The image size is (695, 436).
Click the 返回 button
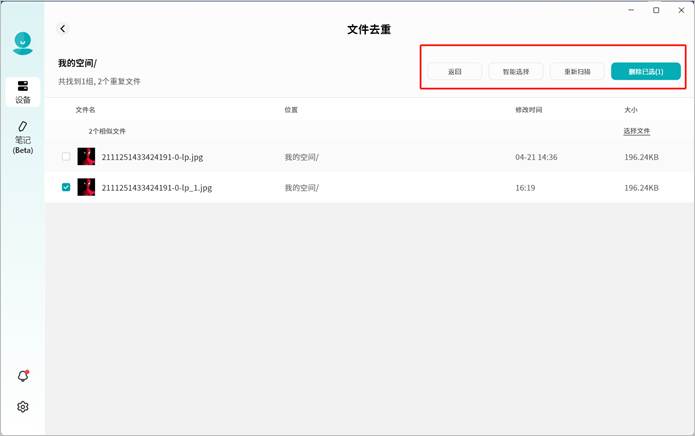(455, 71)
